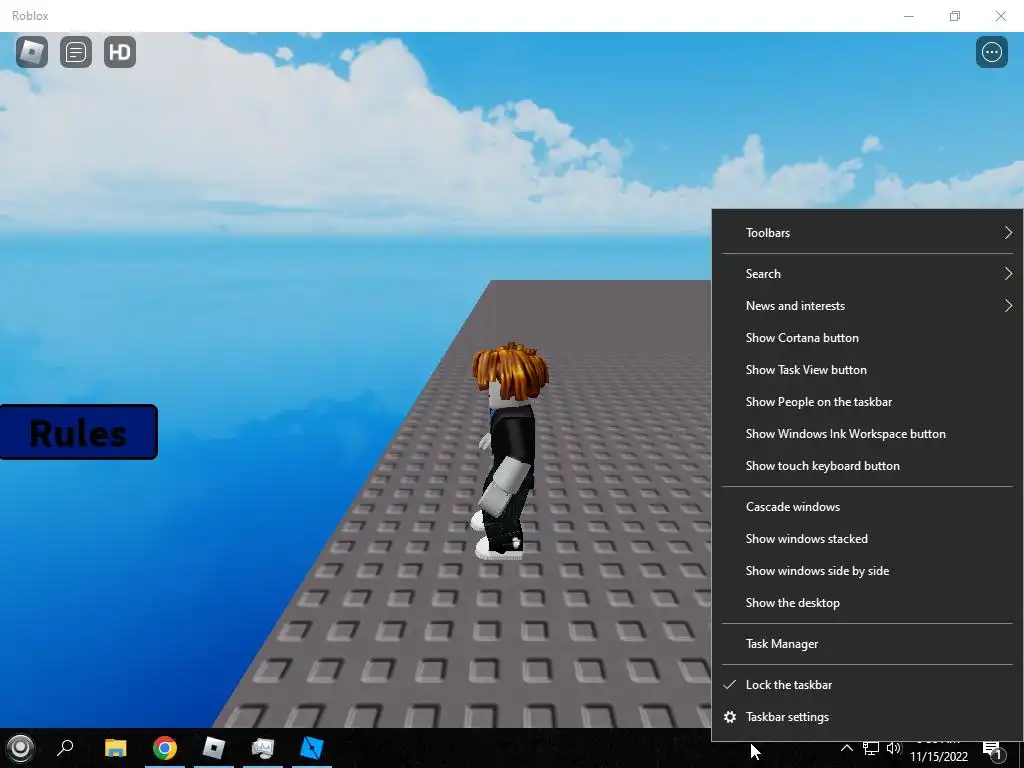Viewport: 1024px width, 768px height.
Task: Choose Show windows stacked
Action: point(867,539)
